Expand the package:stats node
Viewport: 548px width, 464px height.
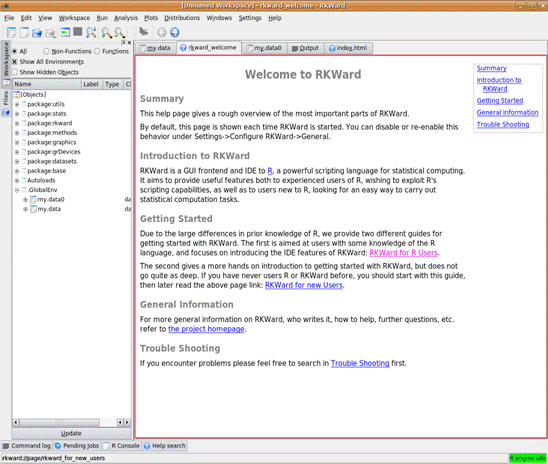coord(17,114)
